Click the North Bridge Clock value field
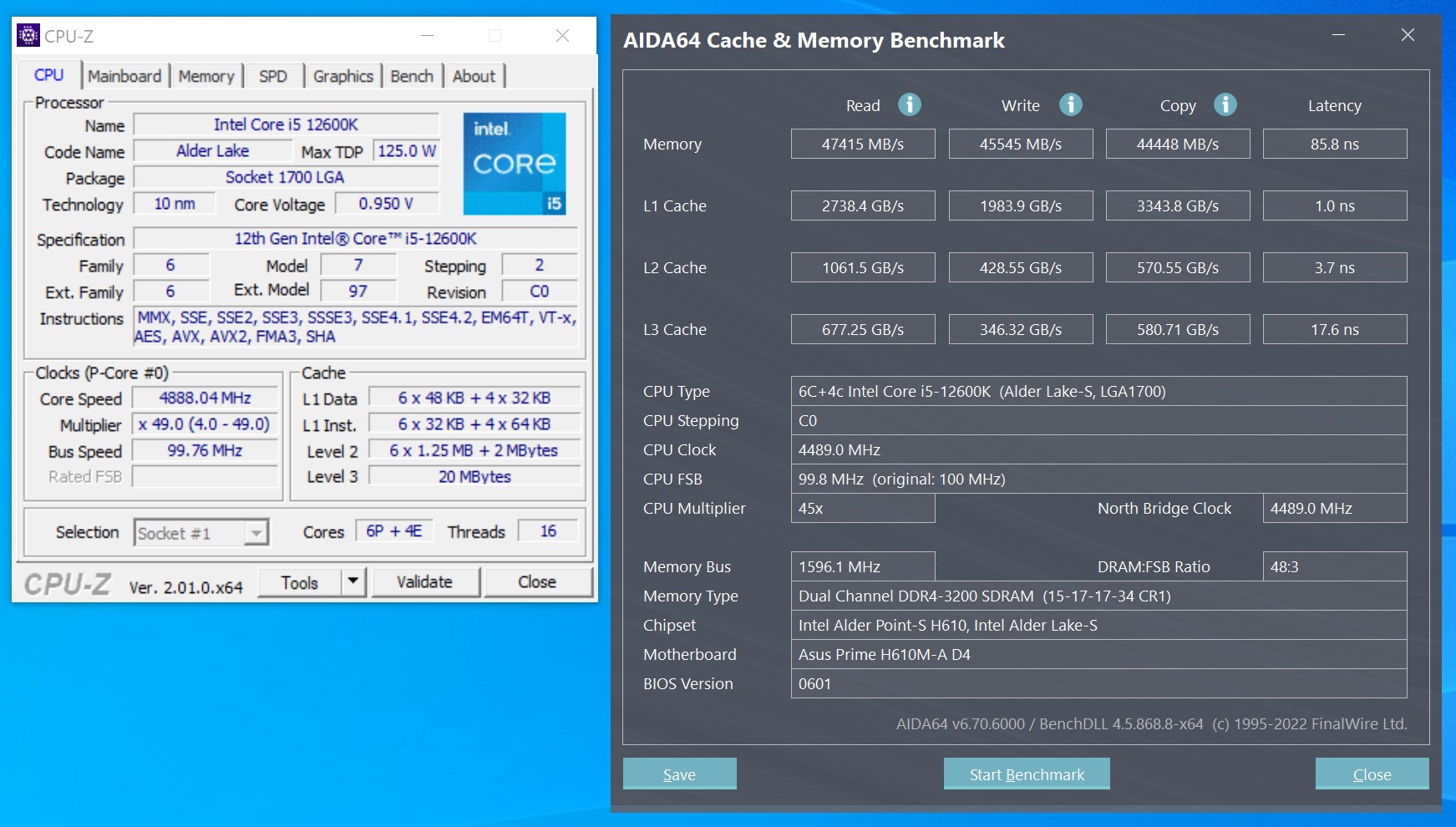1456x827 pixels. 1335,508
